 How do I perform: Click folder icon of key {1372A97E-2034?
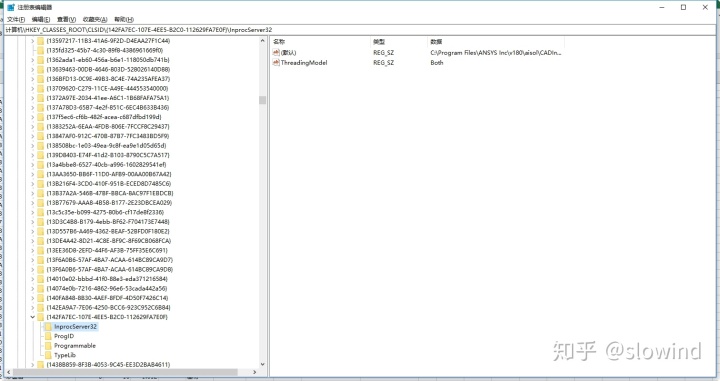click(x=40, y=98)
